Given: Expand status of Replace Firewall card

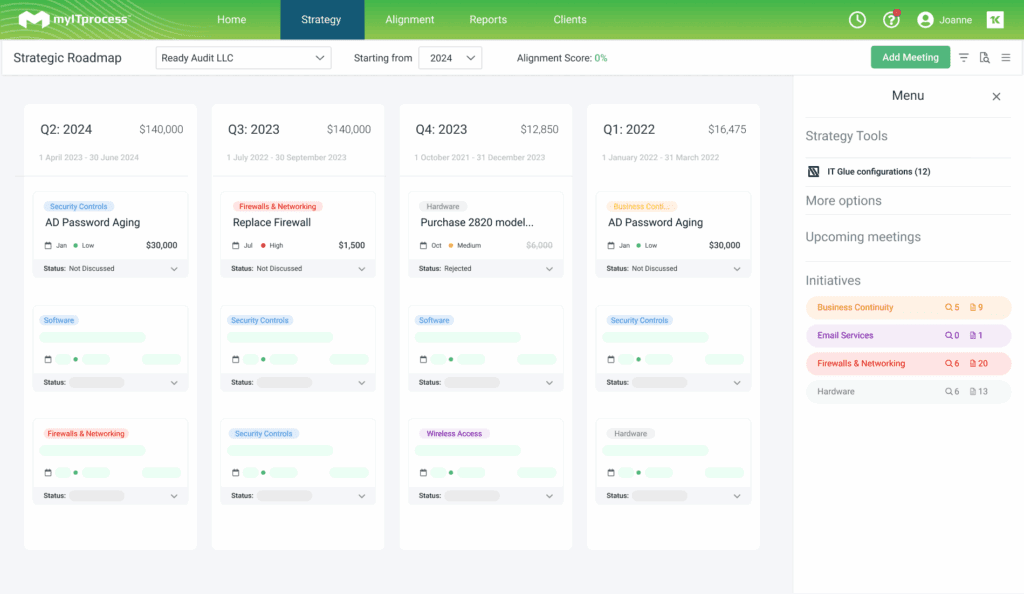Looking at the screenshot, I should 361,269.
